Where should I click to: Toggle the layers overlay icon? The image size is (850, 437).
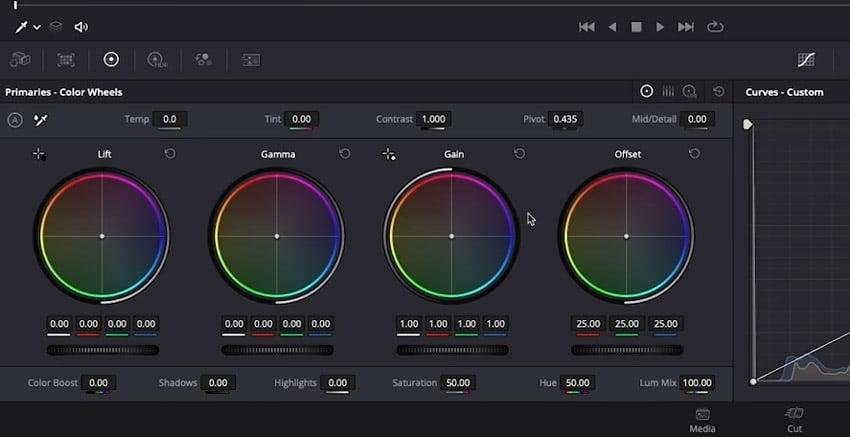(x=56, y=27)
